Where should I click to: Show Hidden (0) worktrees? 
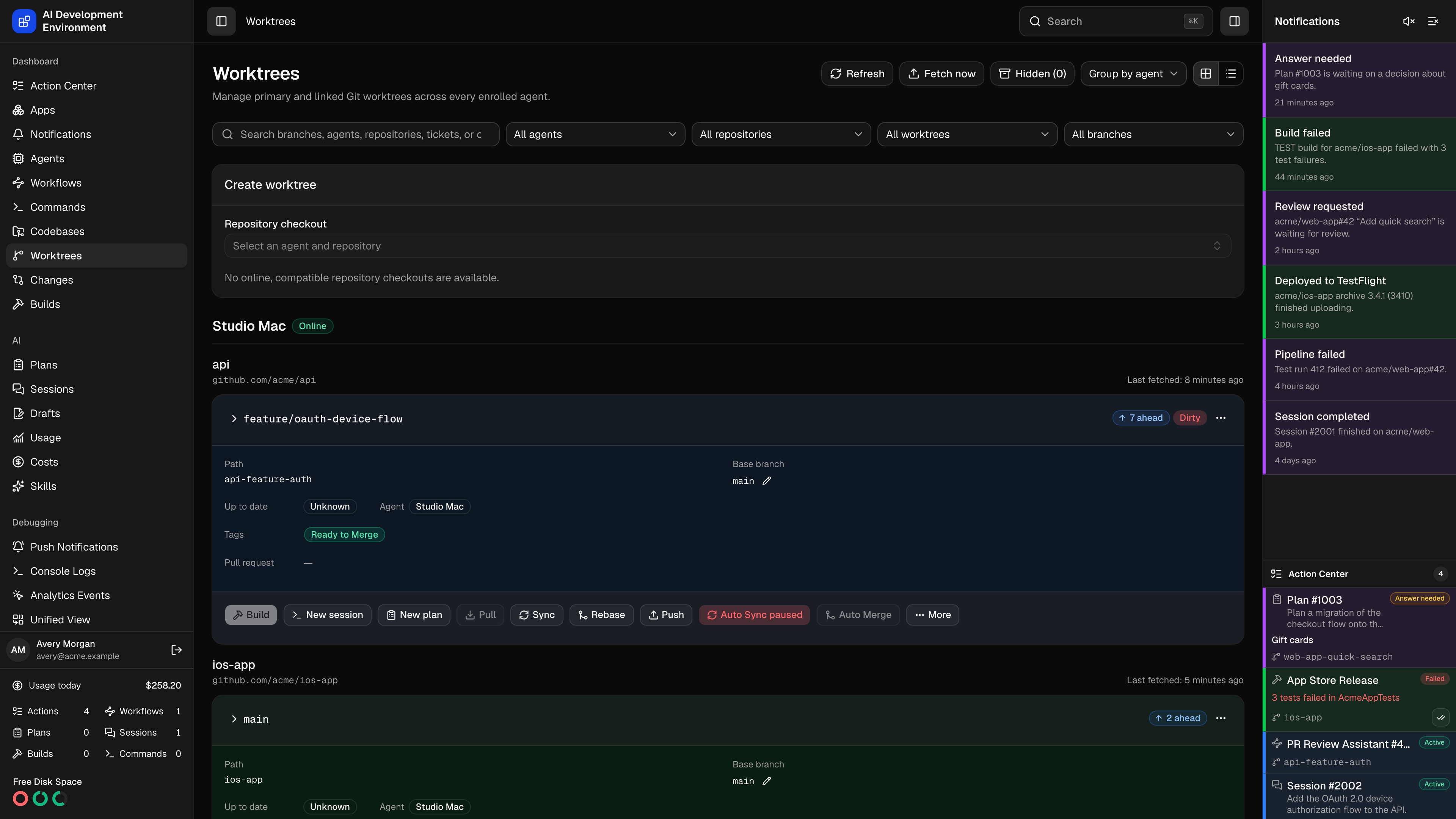pos(1032,74)
